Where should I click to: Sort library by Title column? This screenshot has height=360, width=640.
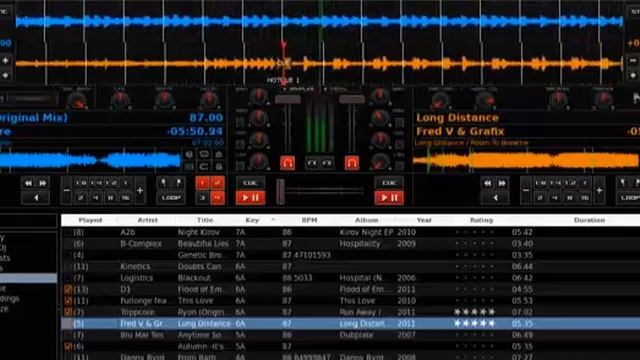pos(205,220)
